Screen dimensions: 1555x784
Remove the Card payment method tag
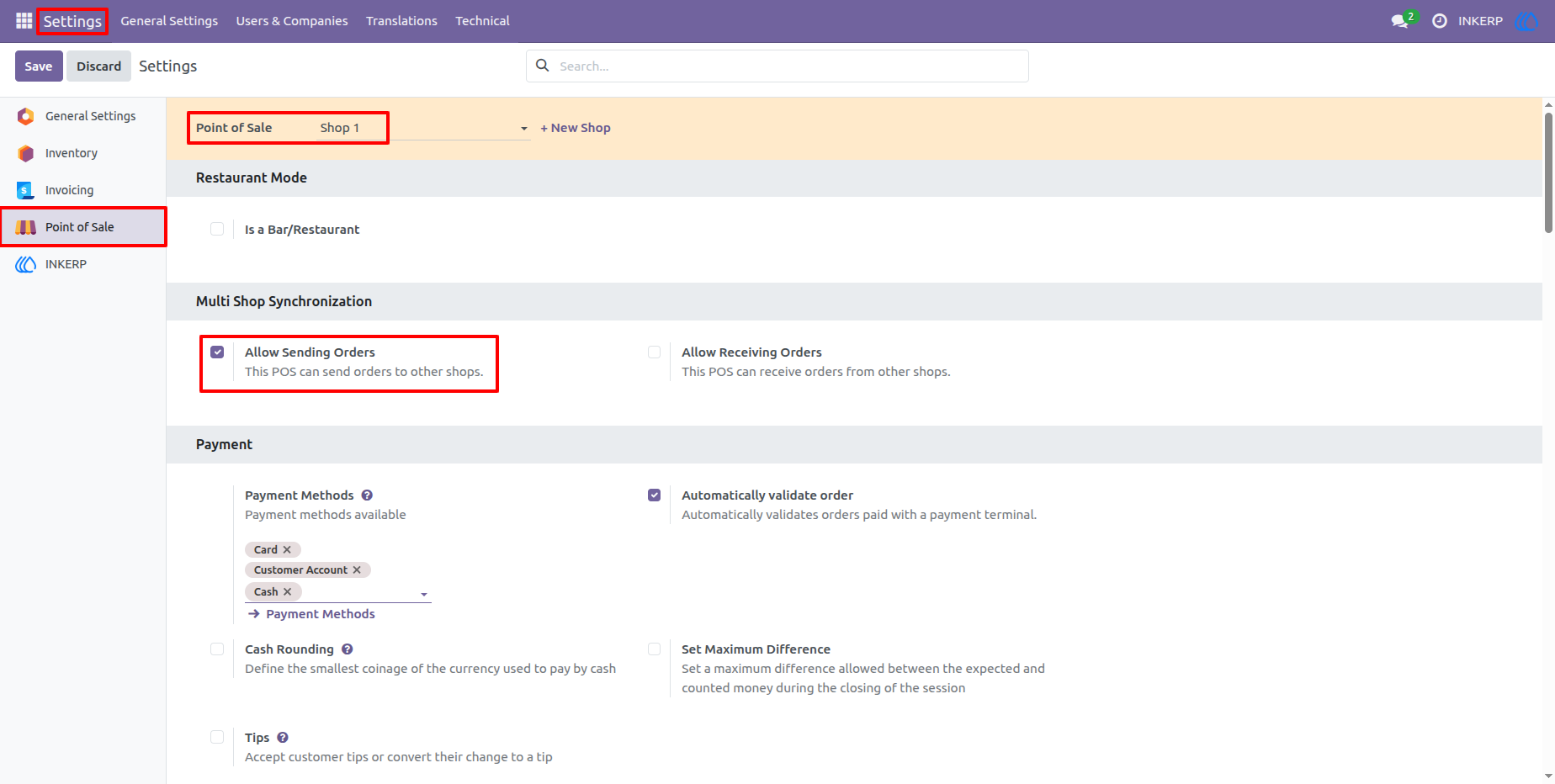tap(287, 549)
